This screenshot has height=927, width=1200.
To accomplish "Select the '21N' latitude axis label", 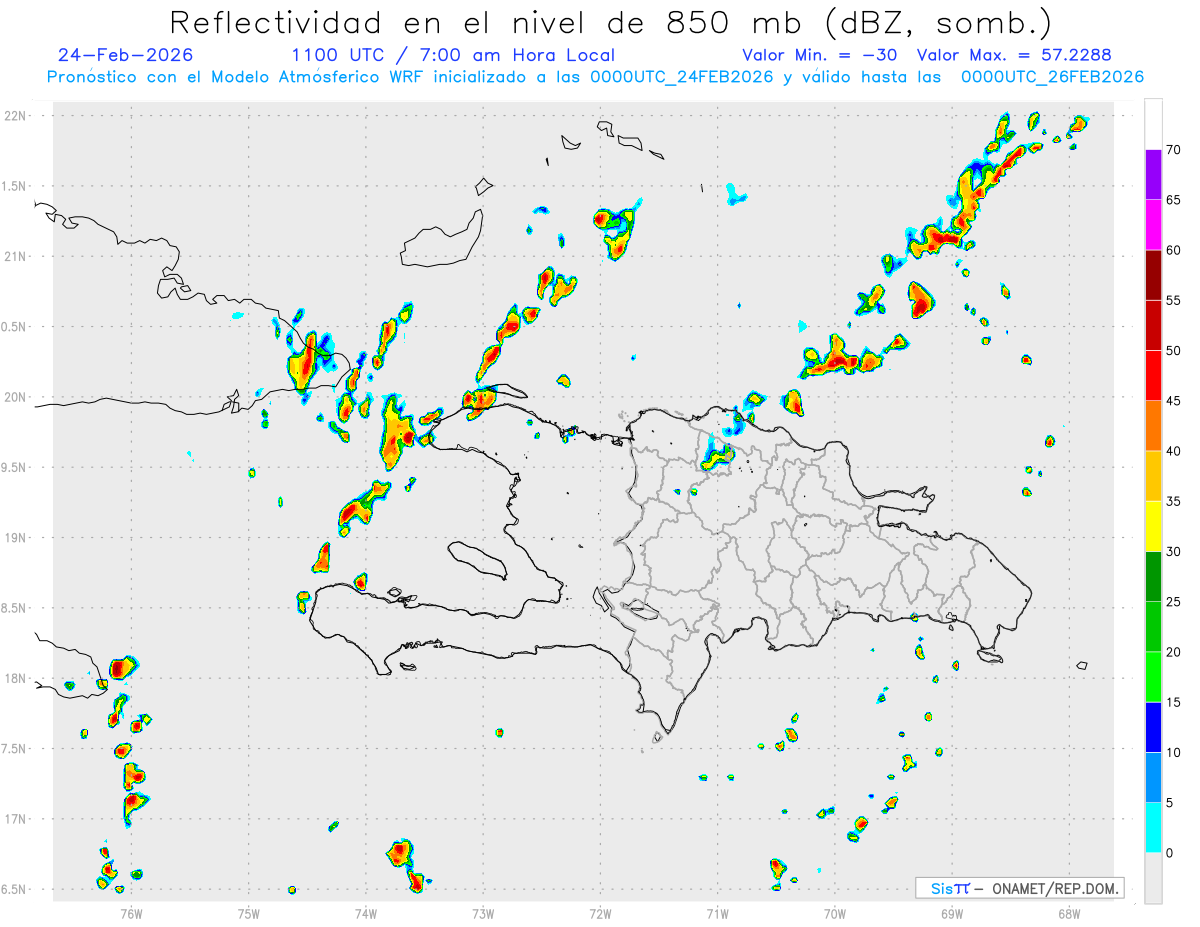I will 16,257.
